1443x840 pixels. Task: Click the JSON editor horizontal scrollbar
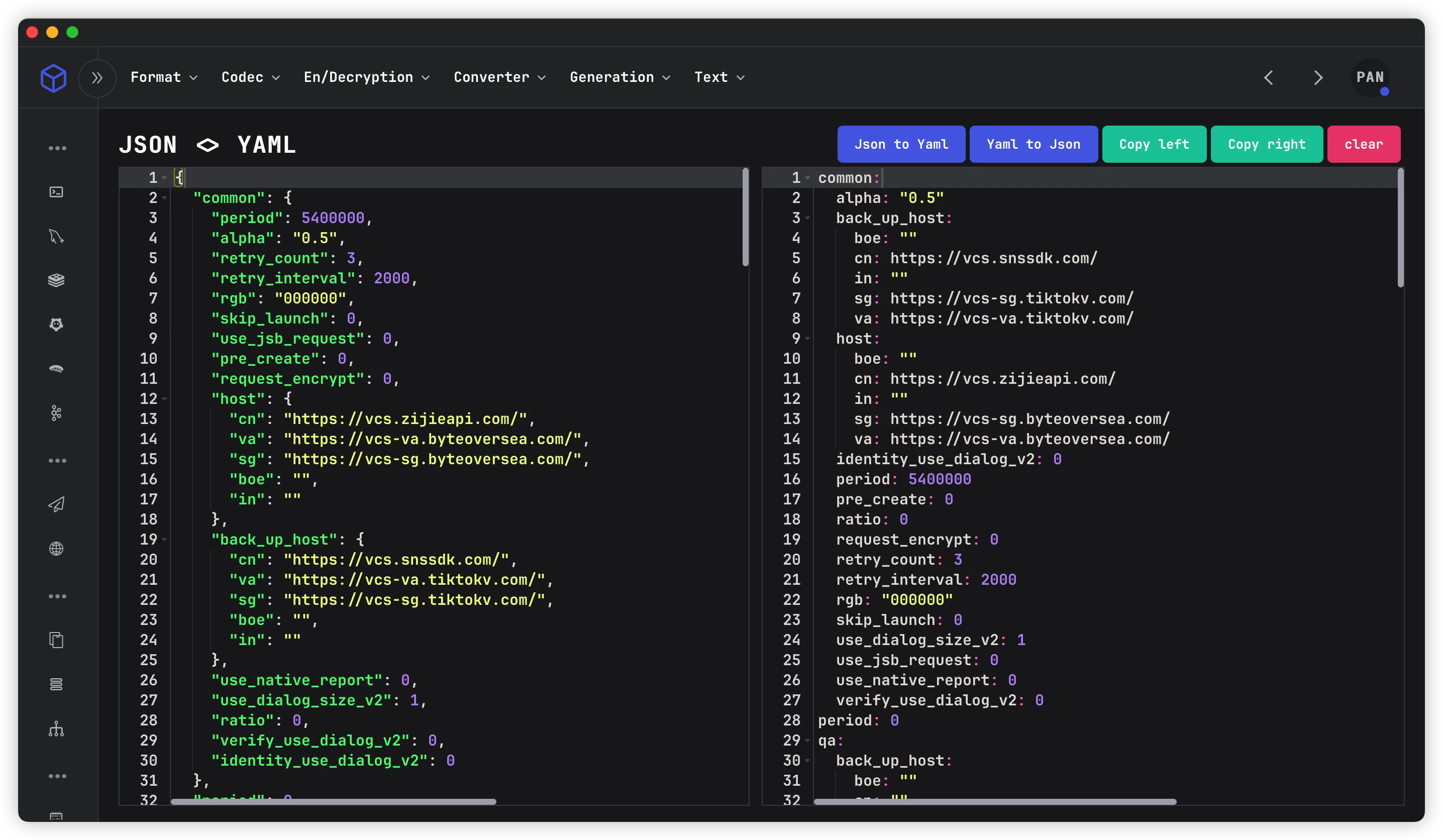click(x=333, y=802)
